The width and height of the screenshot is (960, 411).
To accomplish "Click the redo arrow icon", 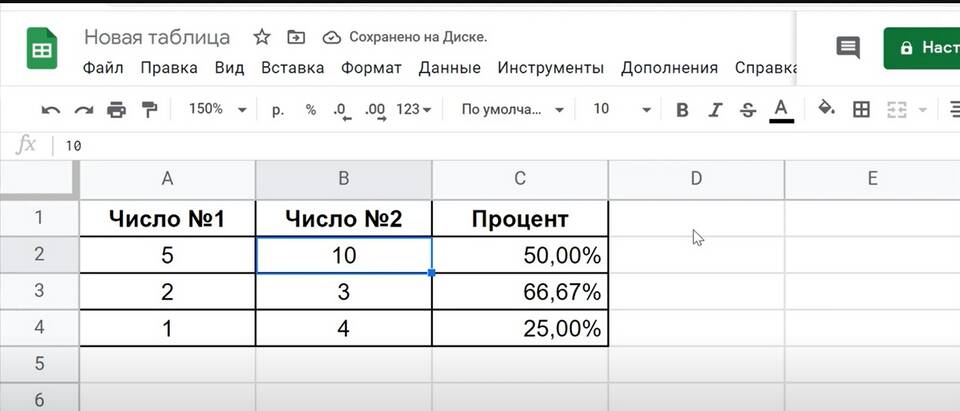I will coord(84,109).
